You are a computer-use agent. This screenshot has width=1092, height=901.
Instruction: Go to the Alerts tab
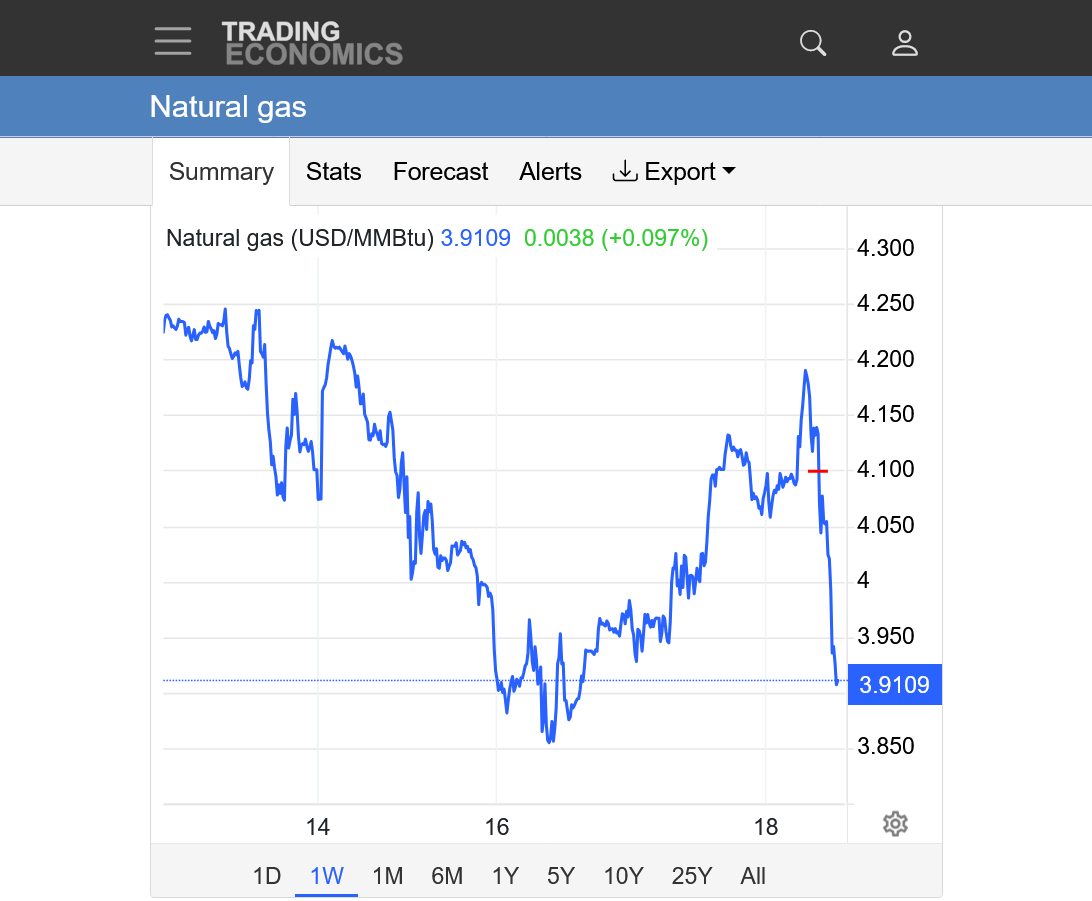coord(550,172)
